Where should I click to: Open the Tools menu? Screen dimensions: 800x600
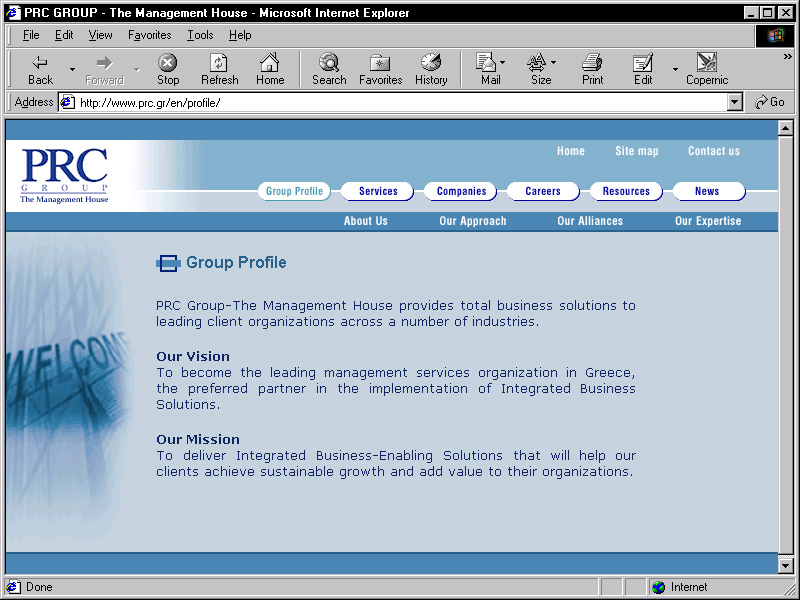200,35
